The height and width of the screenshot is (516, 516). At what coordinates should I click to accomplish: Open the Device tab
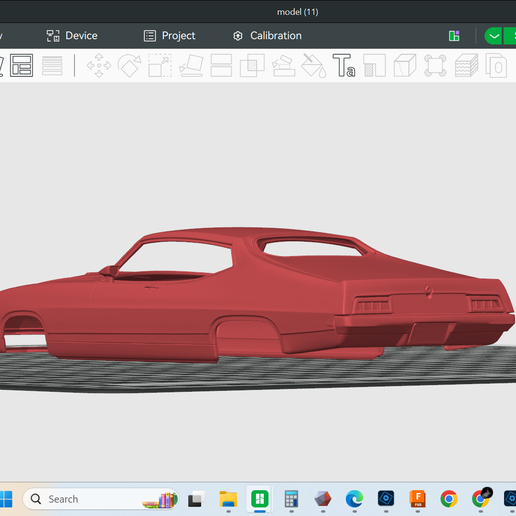point(72,36)
